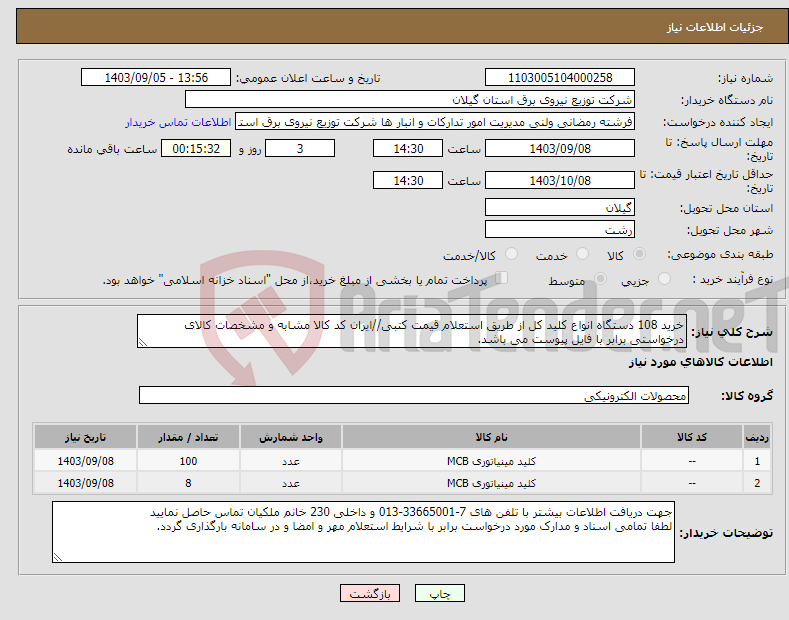This screenshot has width=789, height=620.
Task: Click the buyer name field شرکت توزیع نیروی برق
Action: tap(410, 100)
